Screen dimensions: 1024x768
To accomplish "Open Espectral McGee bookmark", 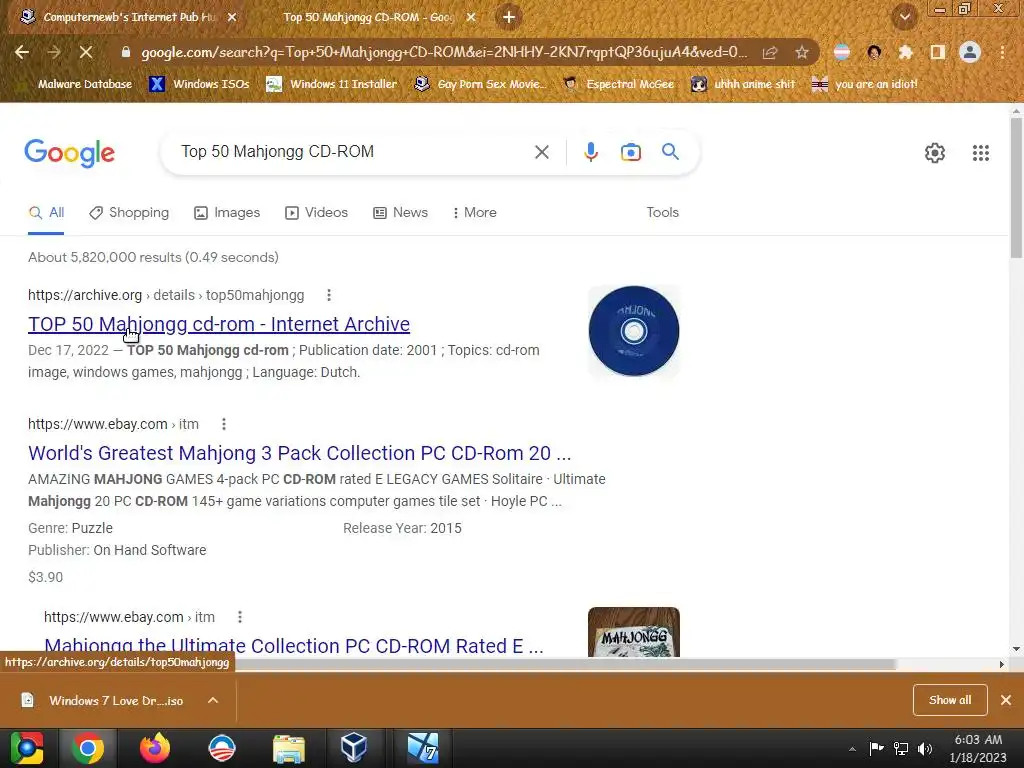I will pos(618,84).
